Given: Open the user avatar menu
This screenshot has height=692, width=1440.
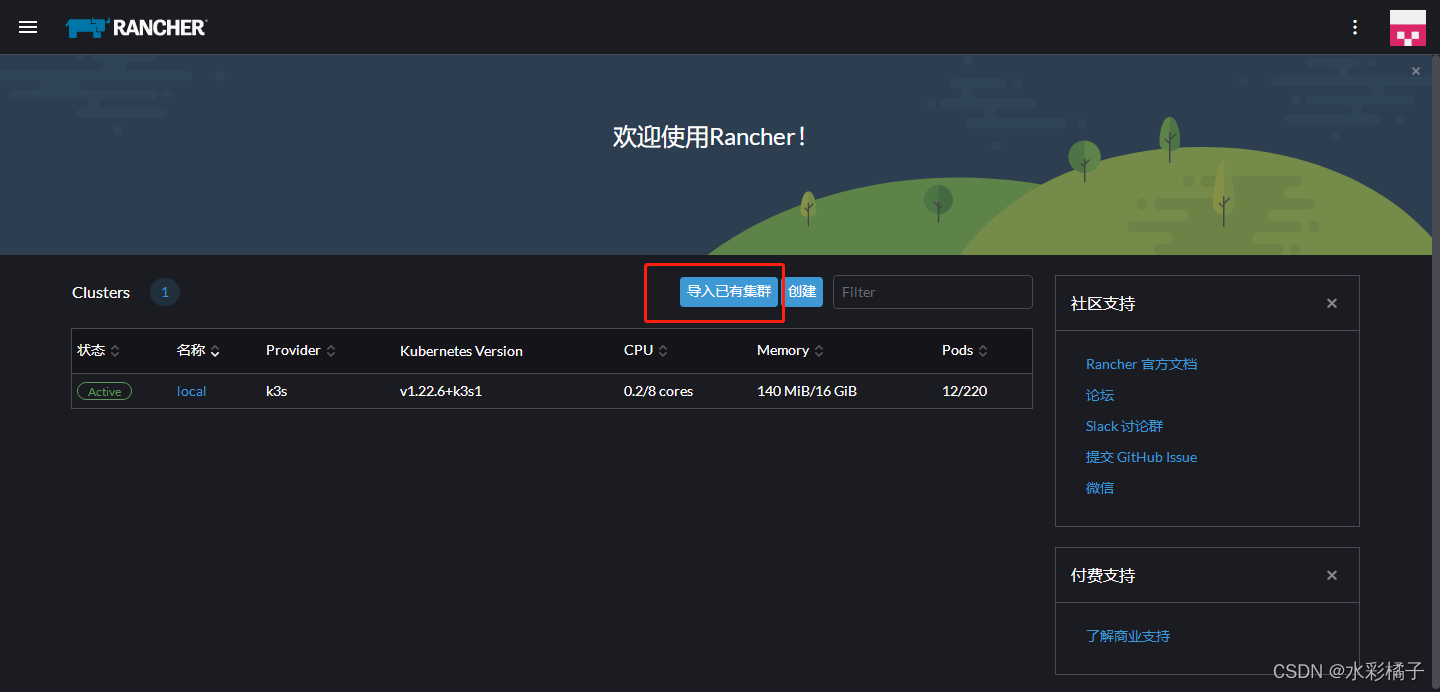Looking at the screenshot, I should coord(1407,28).
